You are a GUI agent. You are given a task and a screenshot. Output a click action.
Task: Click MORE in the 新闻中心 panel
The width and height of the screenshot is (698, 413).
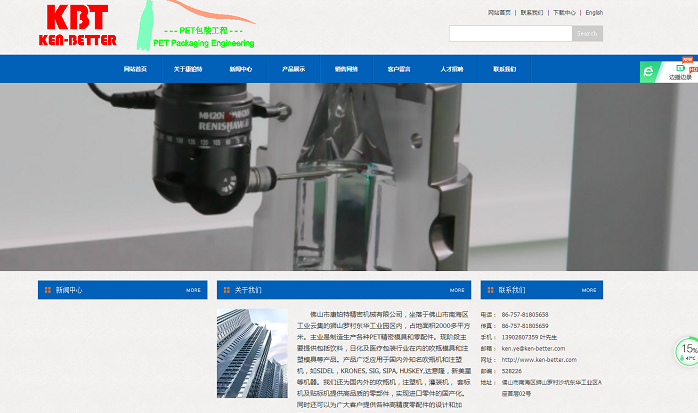(193, 290)
